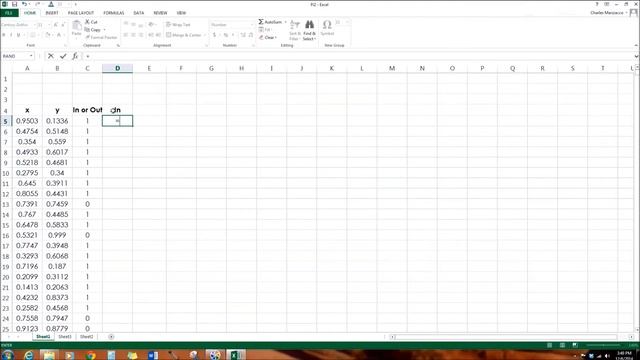Open the Font name combo box
This screenshot has width=640, height=360.
18,25
